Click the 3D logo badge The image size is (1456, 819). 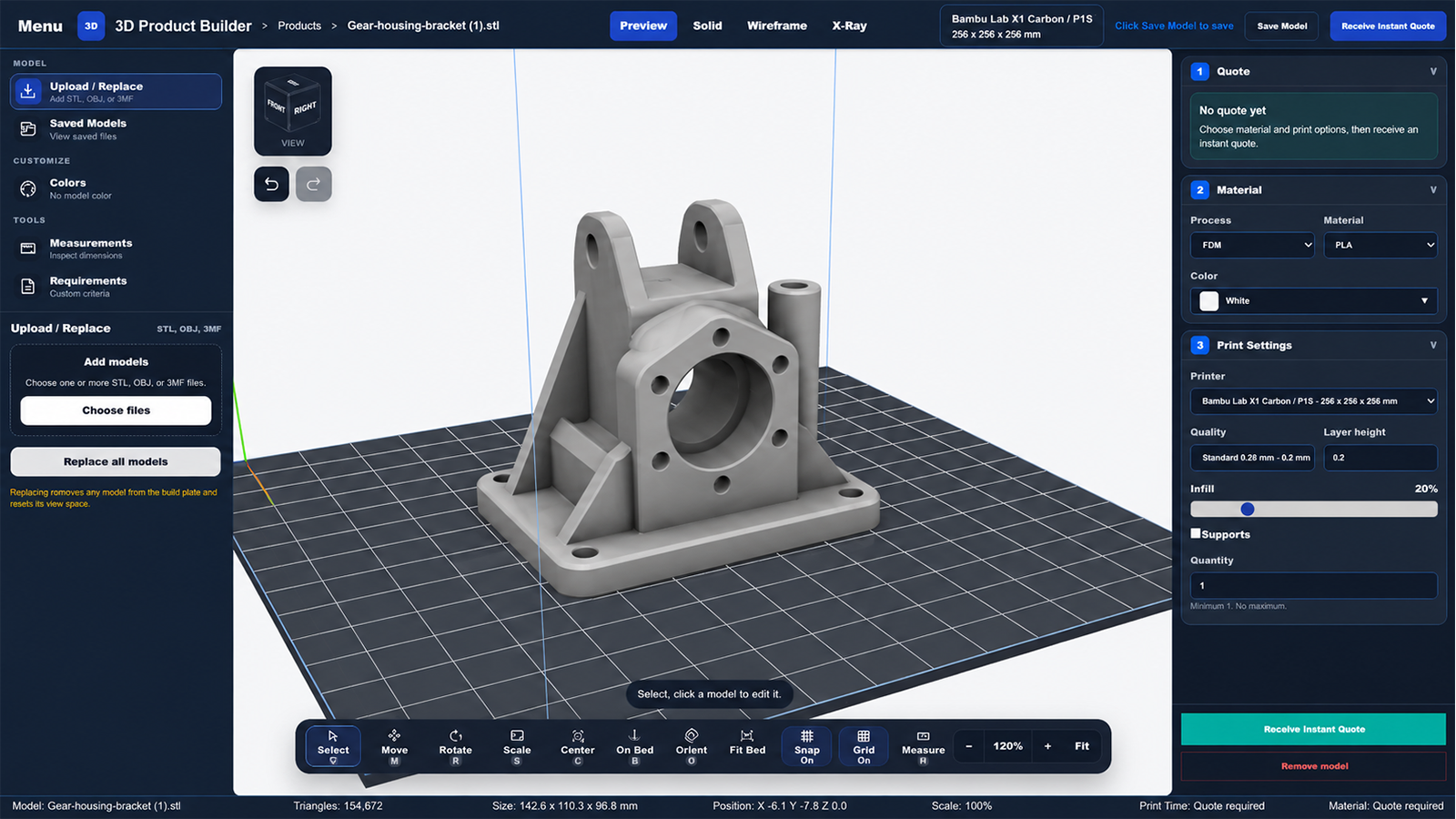pos(91,25)
